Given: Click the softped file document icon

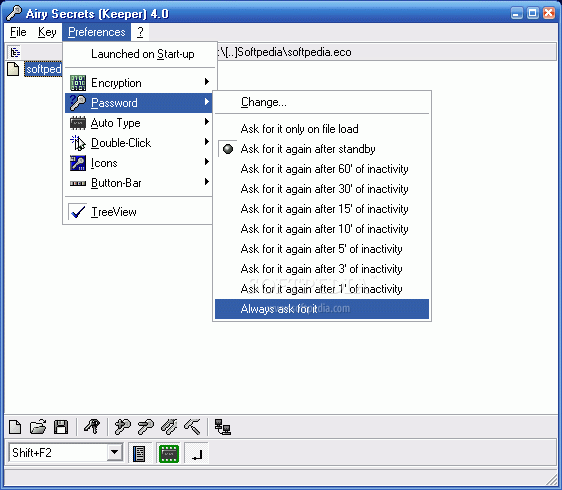Looking at the screenshot, I should pos(13,69).
